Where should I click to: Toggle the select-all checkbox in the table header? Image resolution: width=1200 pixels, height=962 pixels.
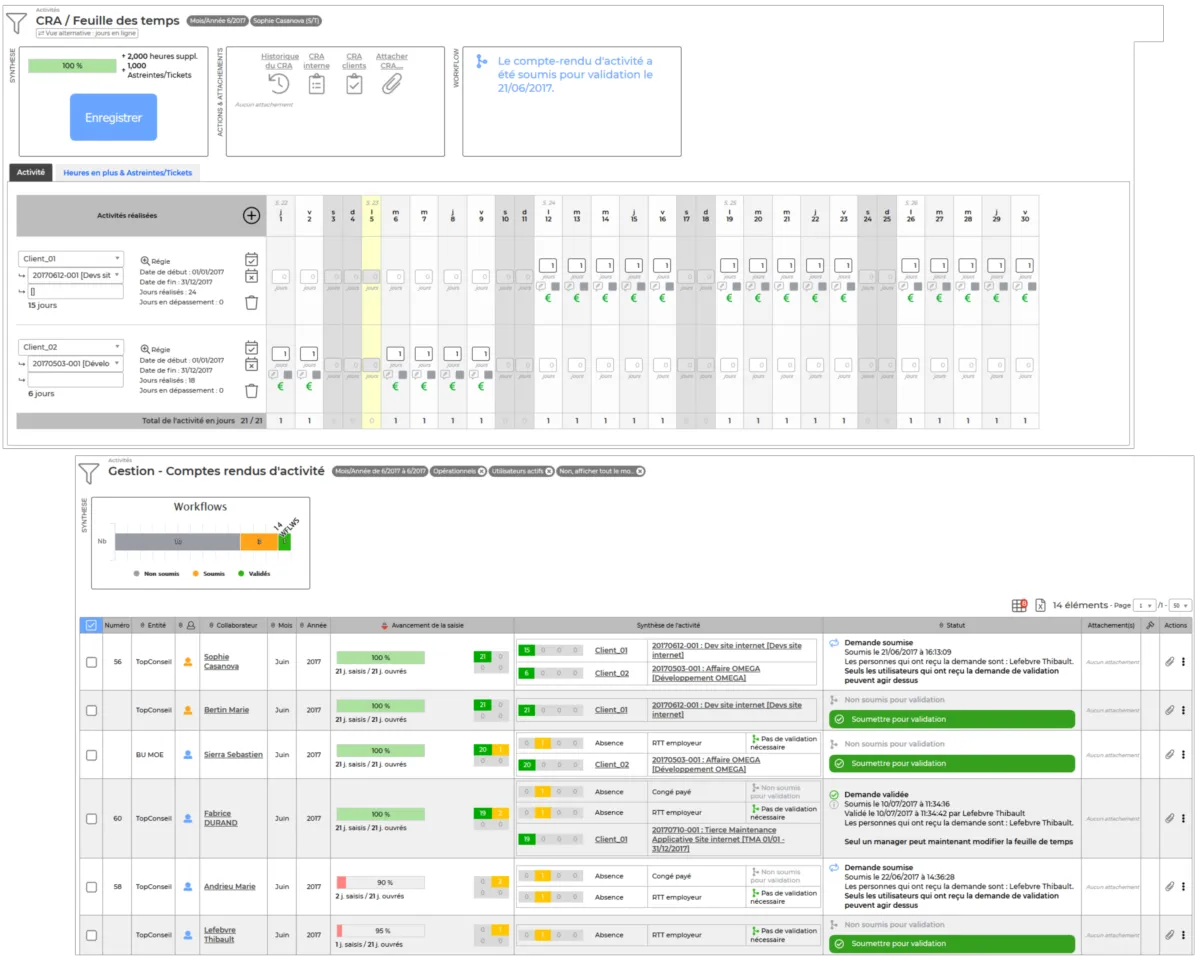pyautogui.click(x=91, y=625)
